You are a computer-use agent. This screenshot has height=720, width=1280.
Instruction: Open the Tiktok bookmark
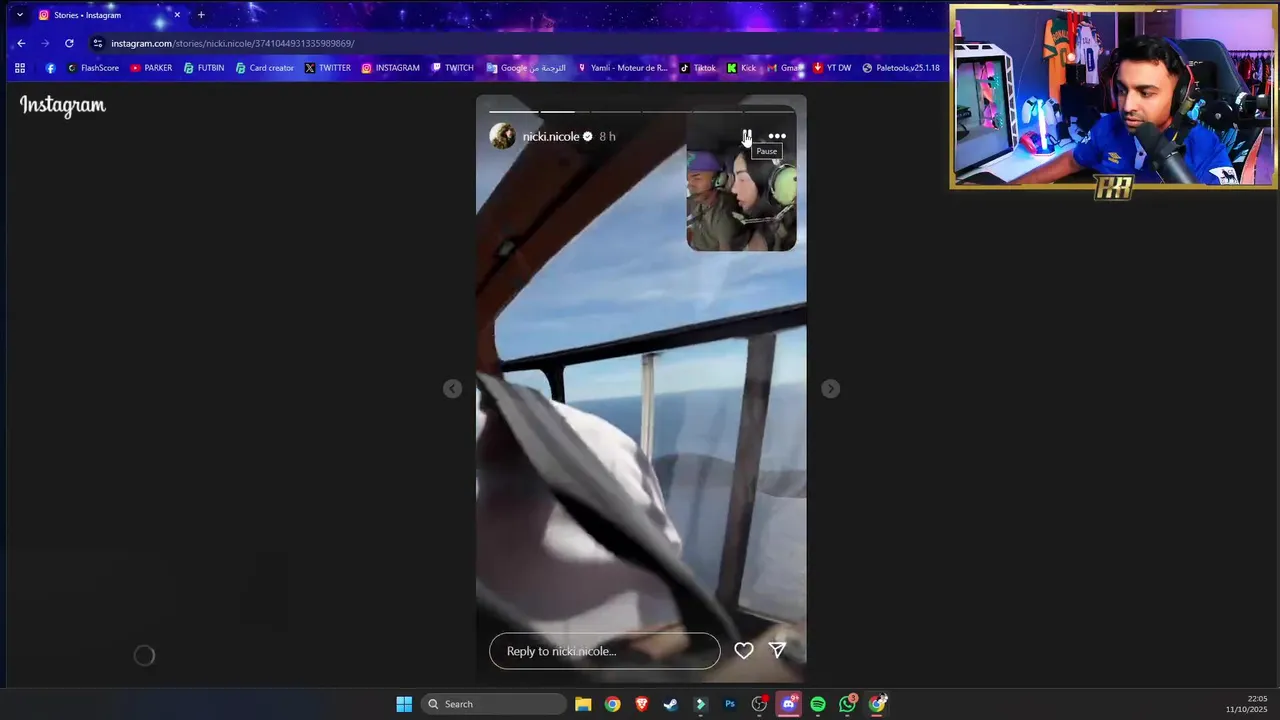[697, 68]
